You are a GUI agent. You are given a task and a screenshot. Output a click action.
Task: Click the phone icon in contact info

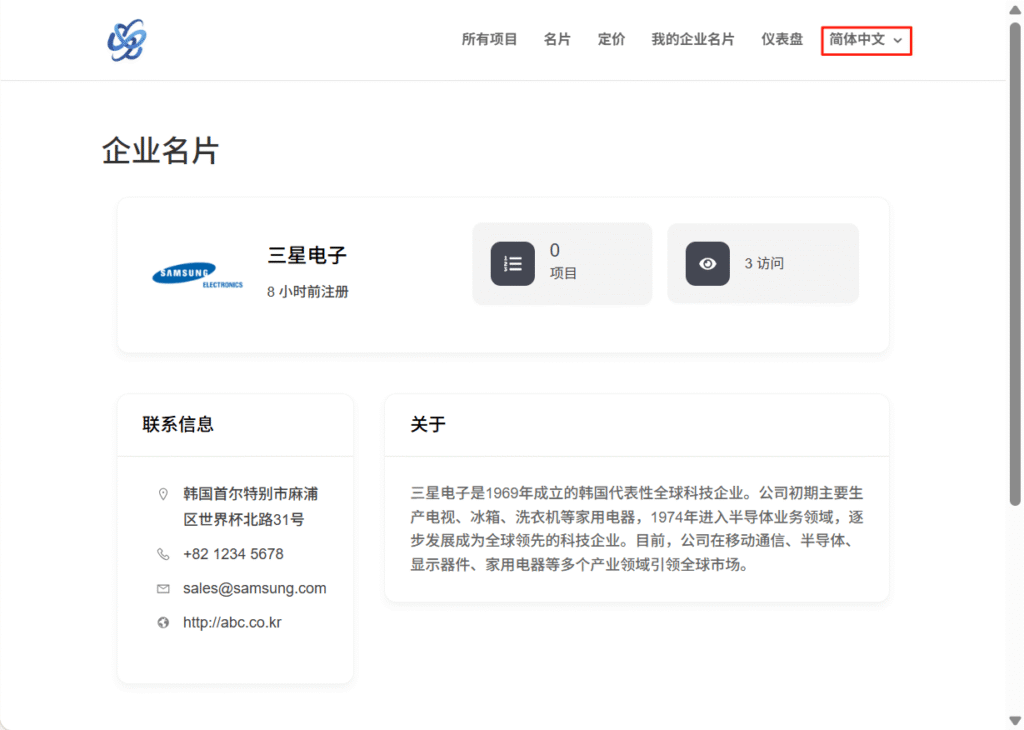pyautogui.click(x=164, y=554)
